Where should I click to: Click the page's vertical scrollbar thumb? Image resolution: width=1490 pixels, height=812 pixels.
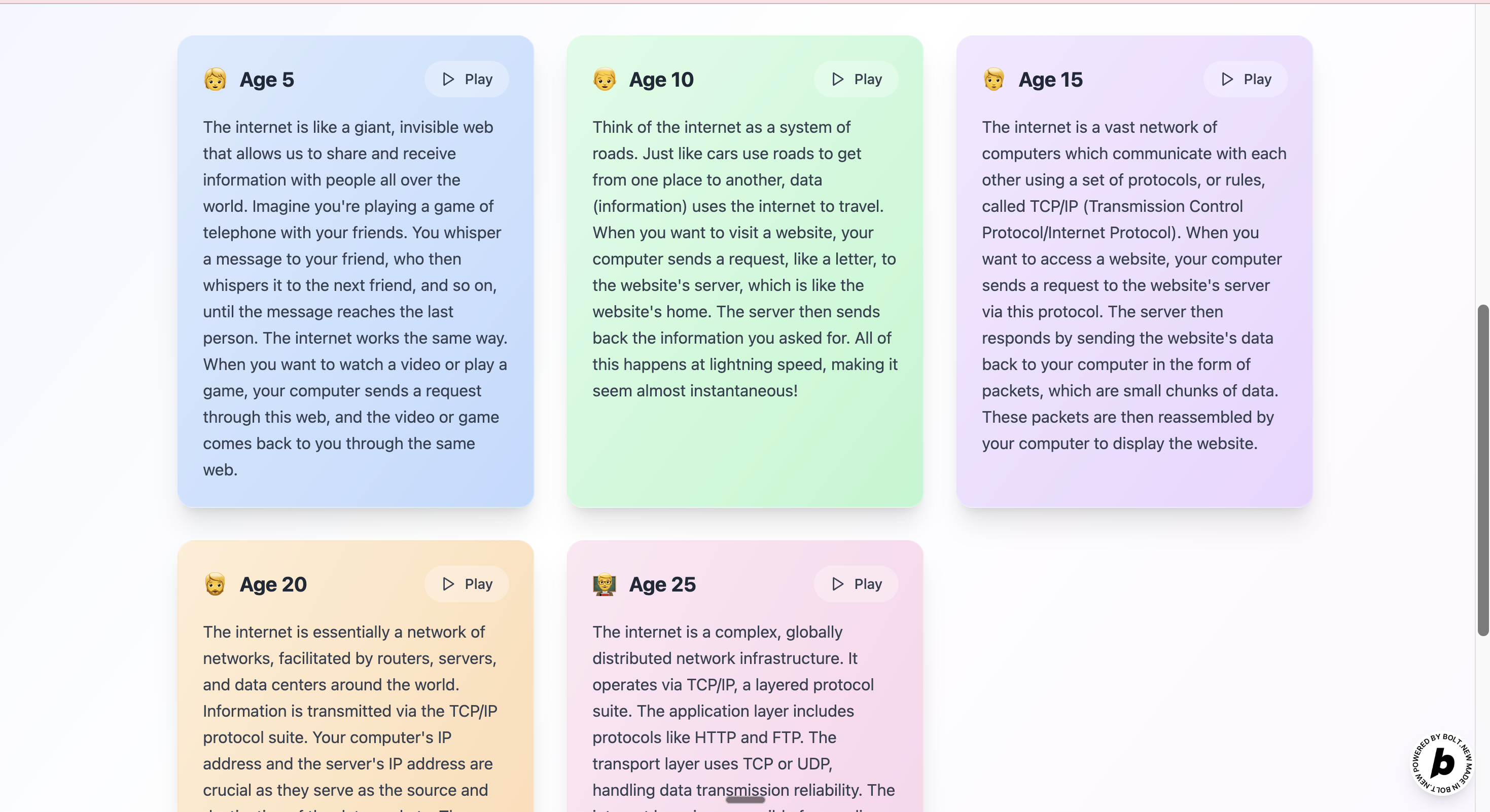[x=1482, y=469]
